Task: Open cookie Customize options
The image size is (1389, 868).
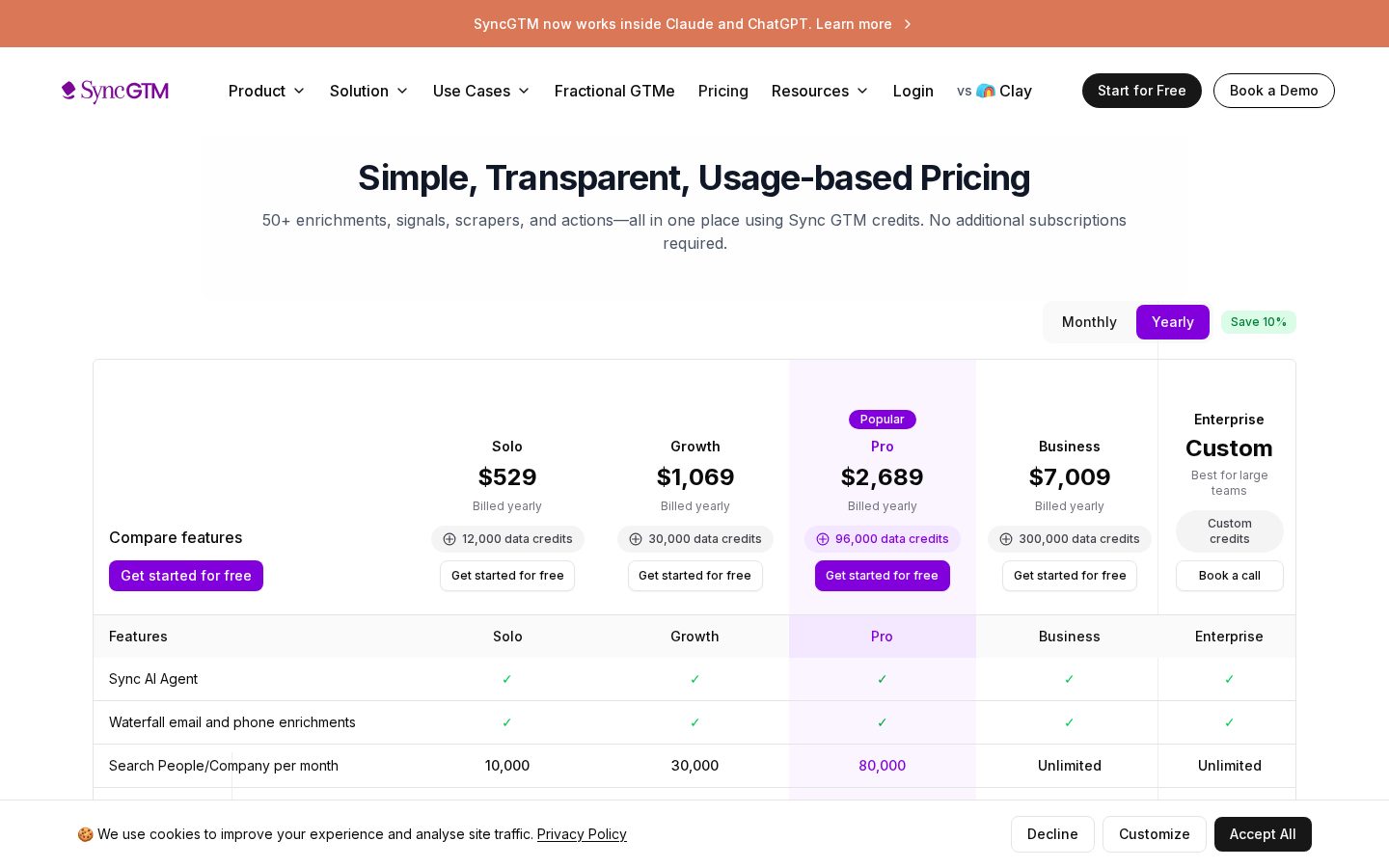Action: tap(1155, 834)
